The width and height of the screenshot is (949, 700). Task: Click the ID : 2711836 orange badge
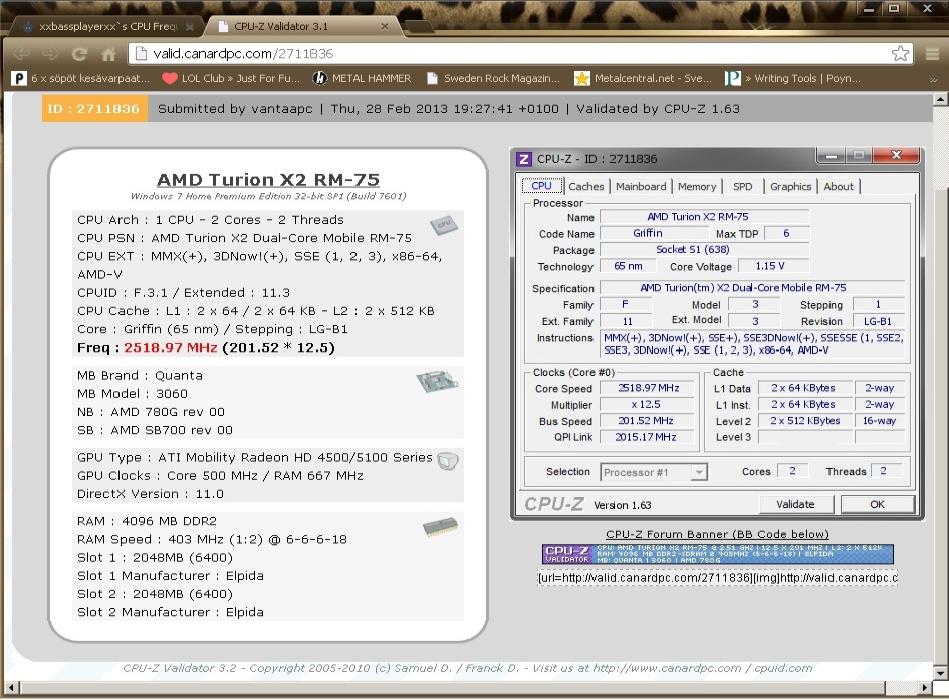coord(94,109)
